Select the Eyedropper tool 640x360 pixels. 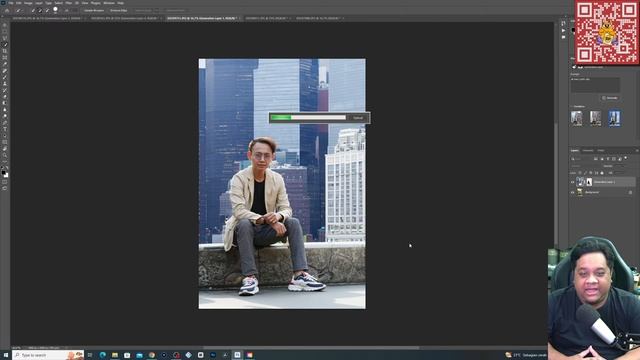pos(5,64)
